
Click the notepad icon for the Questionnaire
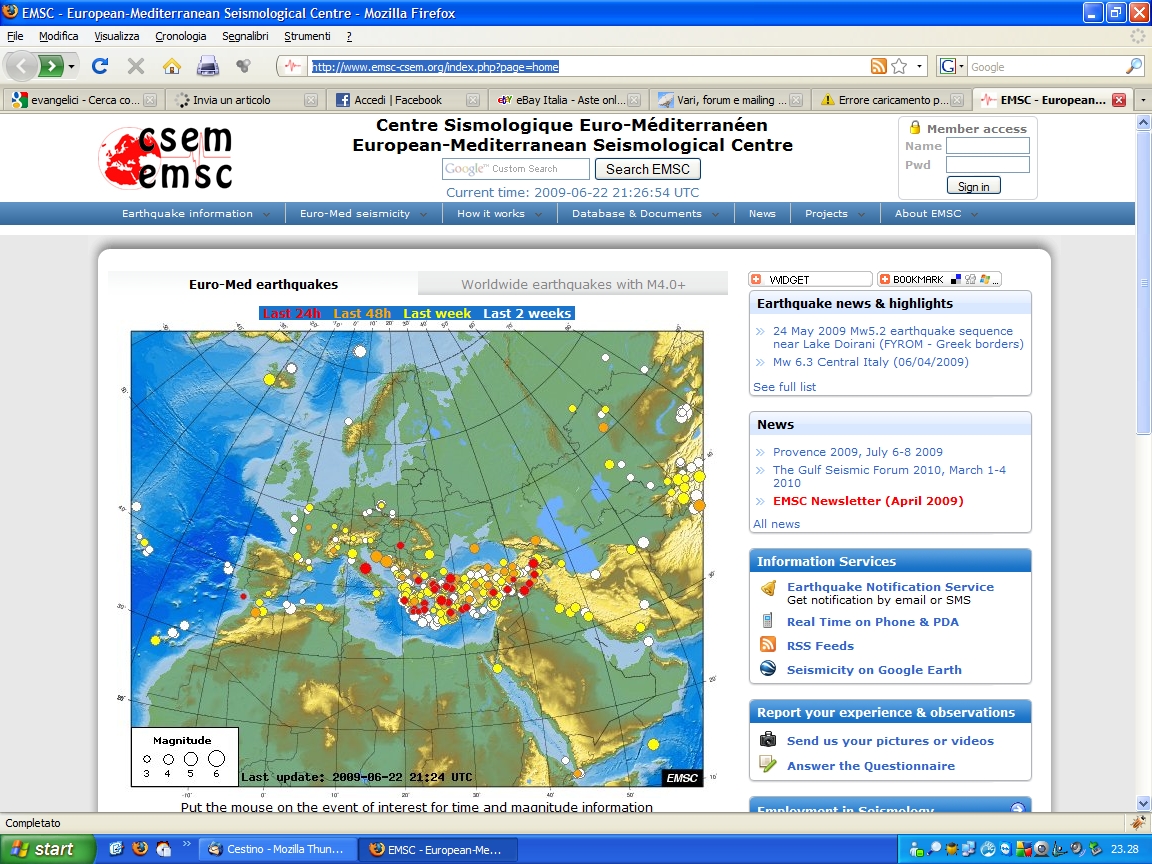pyautogui.click(x=768, y=764)
